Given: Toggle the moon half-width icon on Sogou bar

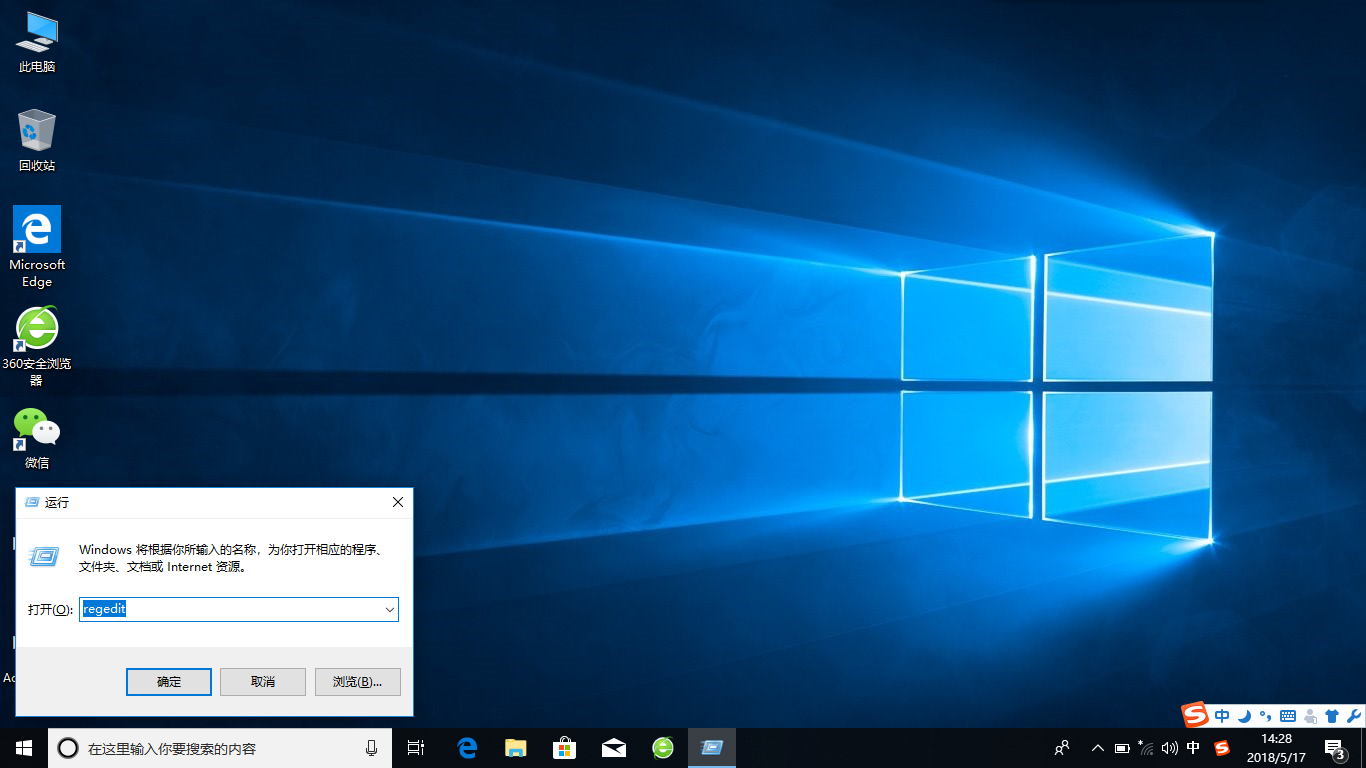Looking at the screenshot, I should click(1244, 716).
